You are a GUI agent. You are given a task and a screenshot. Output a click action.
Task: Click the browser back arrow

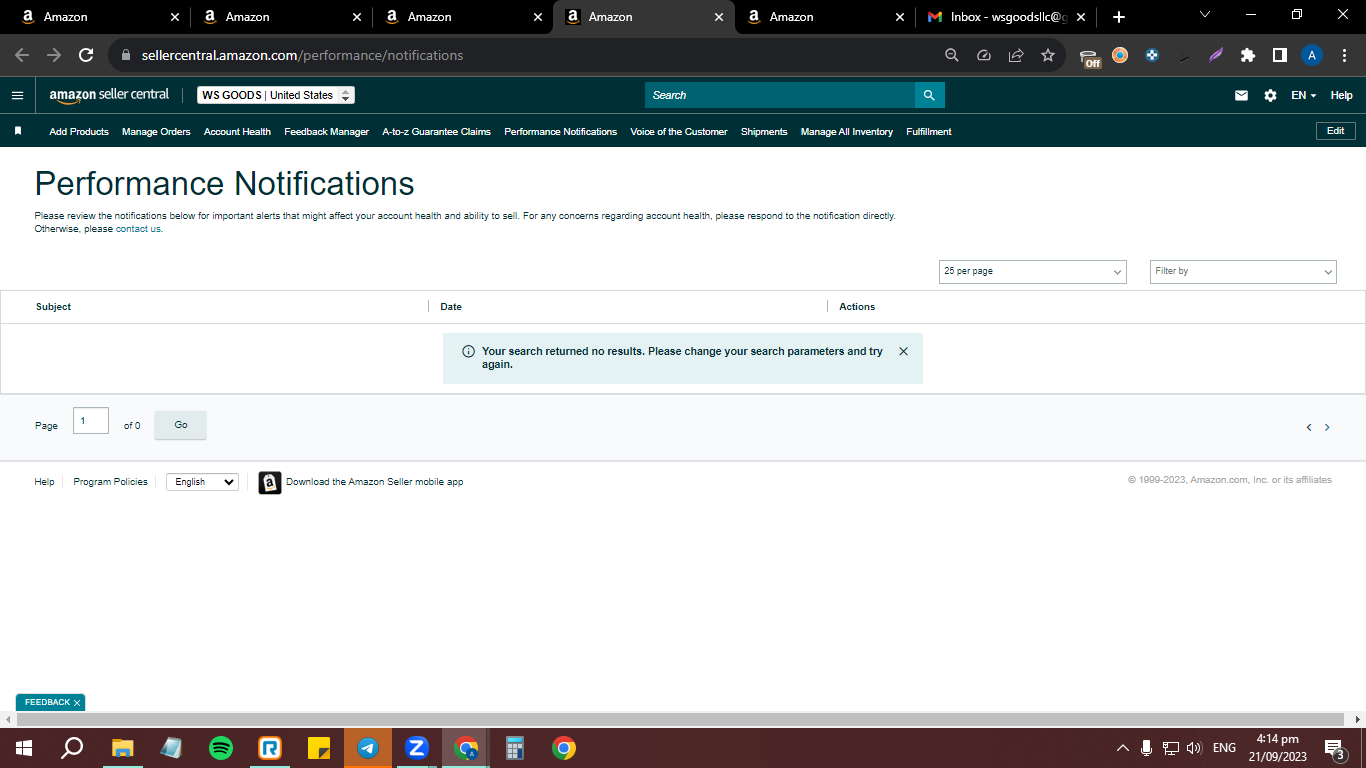[22, 55]
